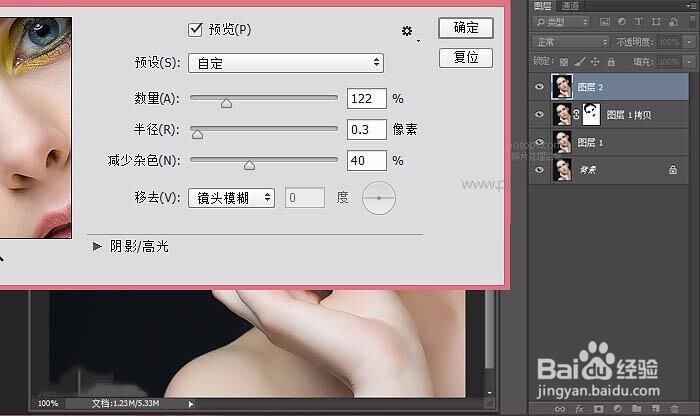The width and height of the screenshot is (700, 416).
Task: Click the 数量 value field showing 122
Action: [x=367, y=99]
